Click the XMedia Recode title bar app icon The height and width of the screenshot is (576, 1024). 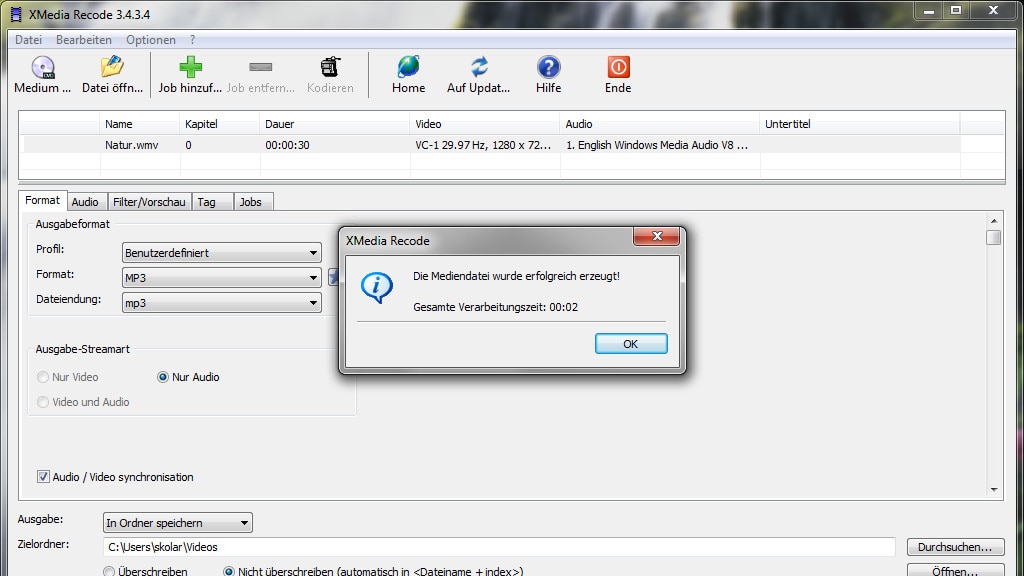(x=16, y=14)
